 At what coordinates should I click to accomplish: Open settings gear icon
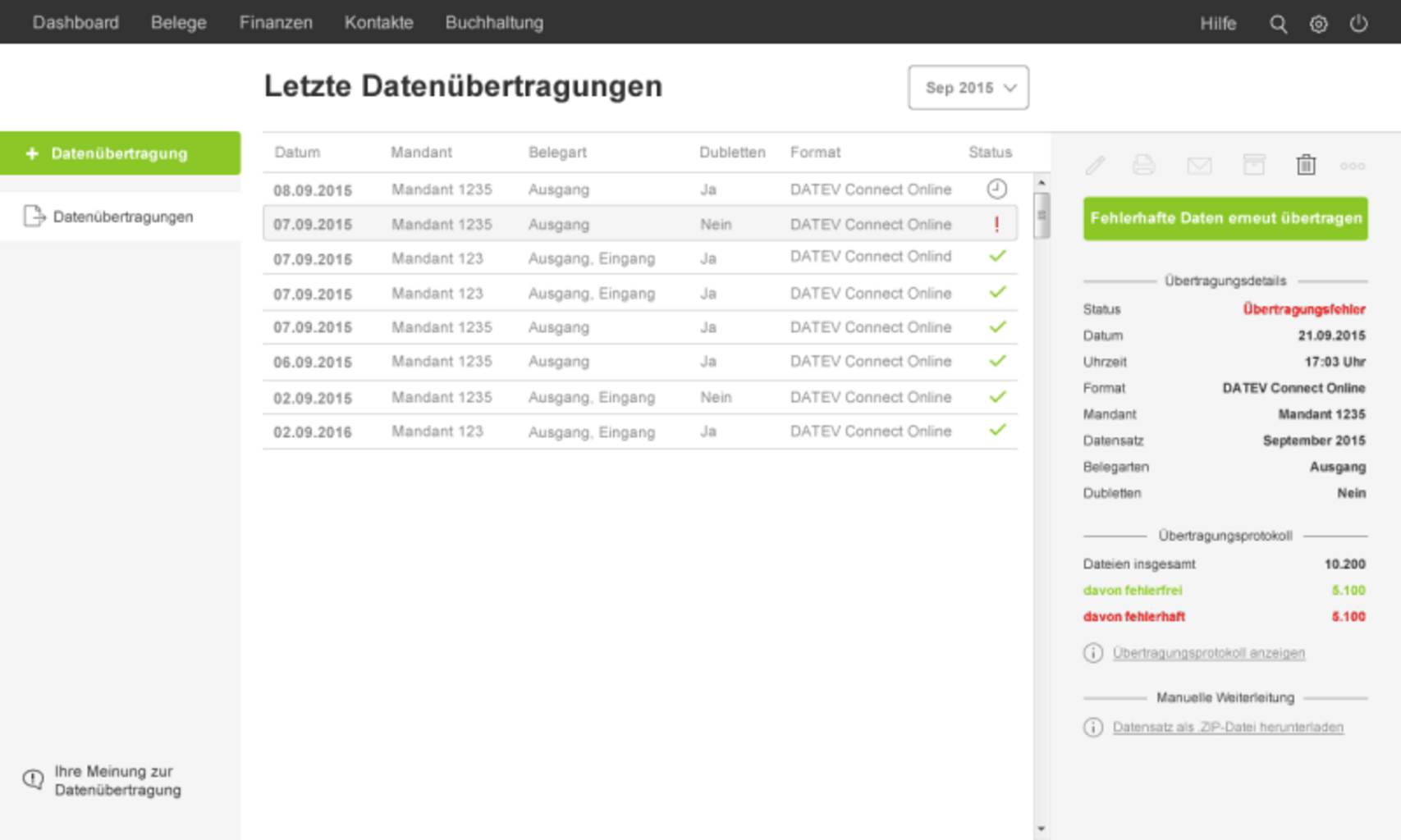1318,24
